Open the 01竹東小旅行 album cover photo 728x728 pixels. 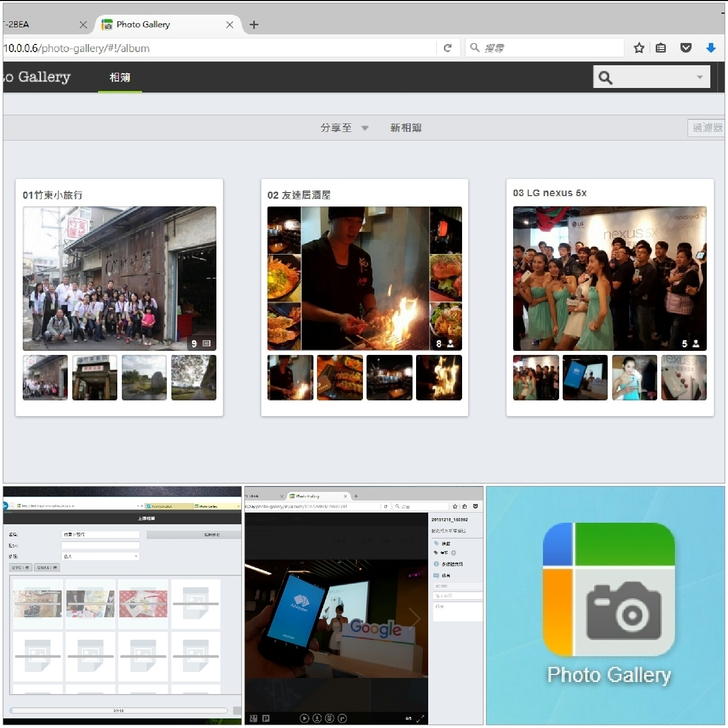119,278
